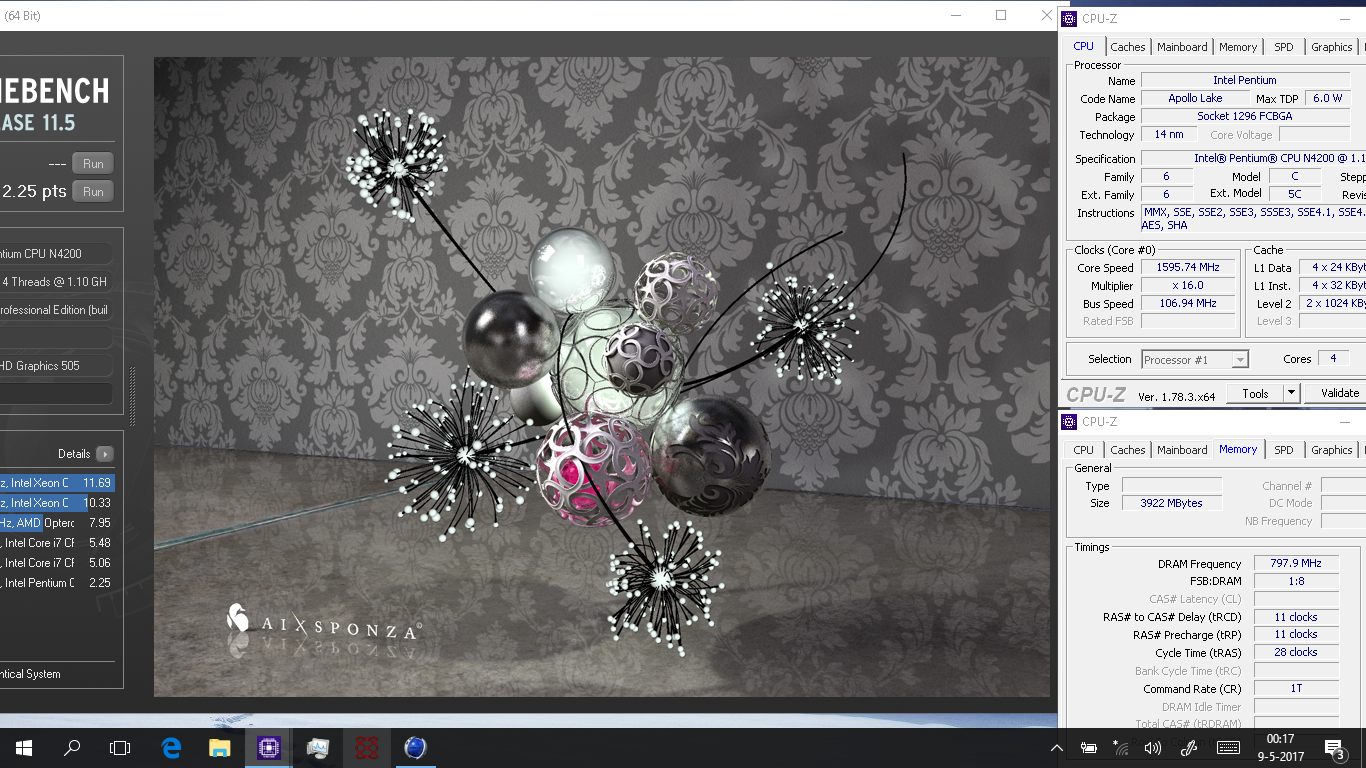Switch to CPU tab in lower CPU-Z window

click(x=1084, y=450)
